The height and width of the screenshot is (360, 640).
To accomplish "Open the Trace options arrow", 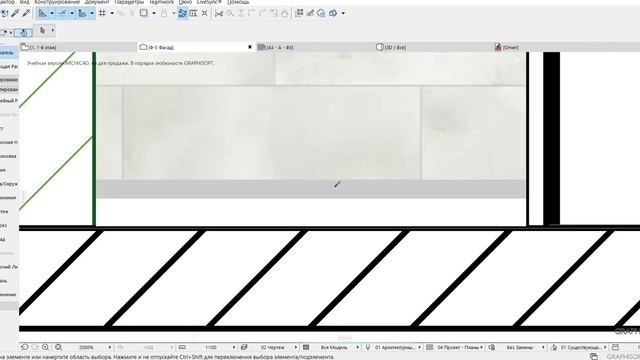I will (x=153, y=13).
